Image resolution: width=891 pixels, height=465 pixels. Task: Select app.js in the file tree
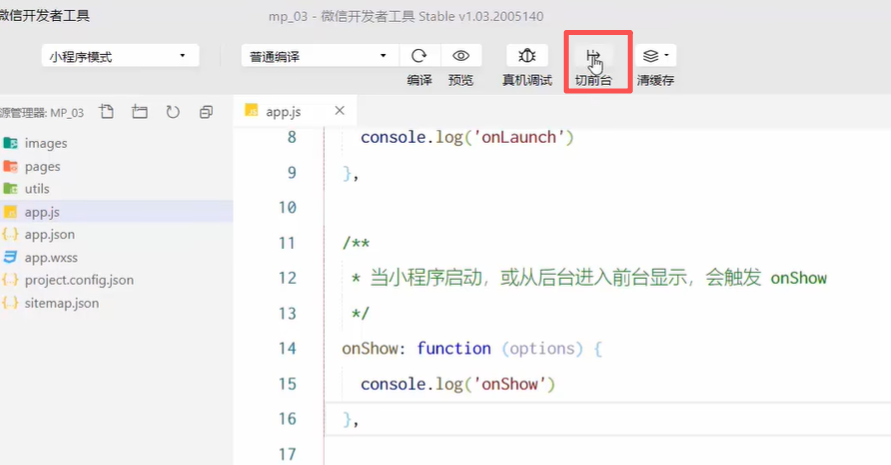click(x=116, y=211)
